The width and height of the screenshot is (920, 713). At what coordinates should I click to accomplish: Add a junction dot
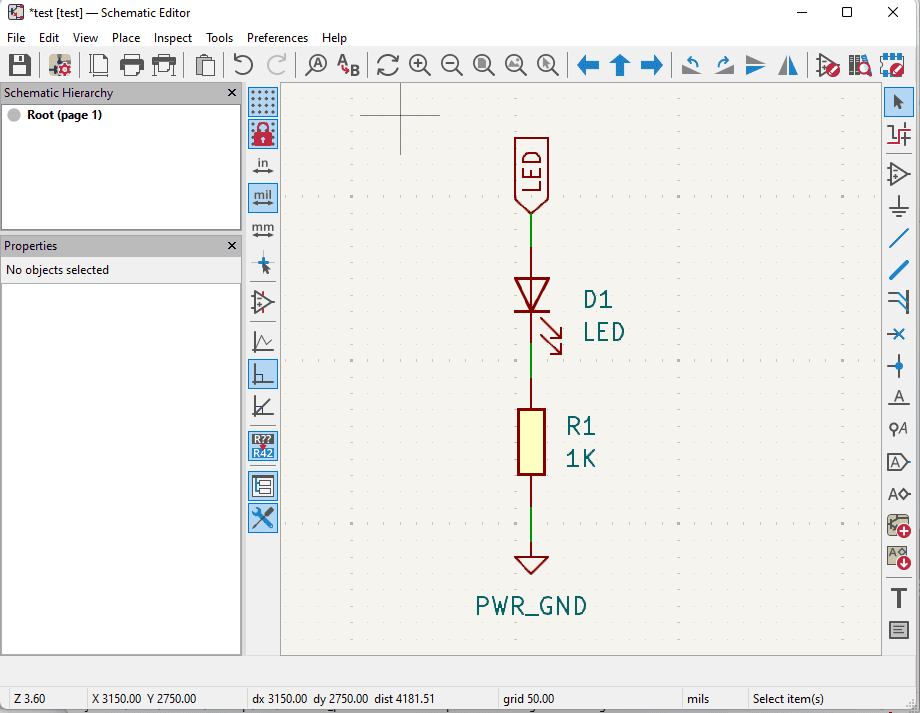coord(899,366)
